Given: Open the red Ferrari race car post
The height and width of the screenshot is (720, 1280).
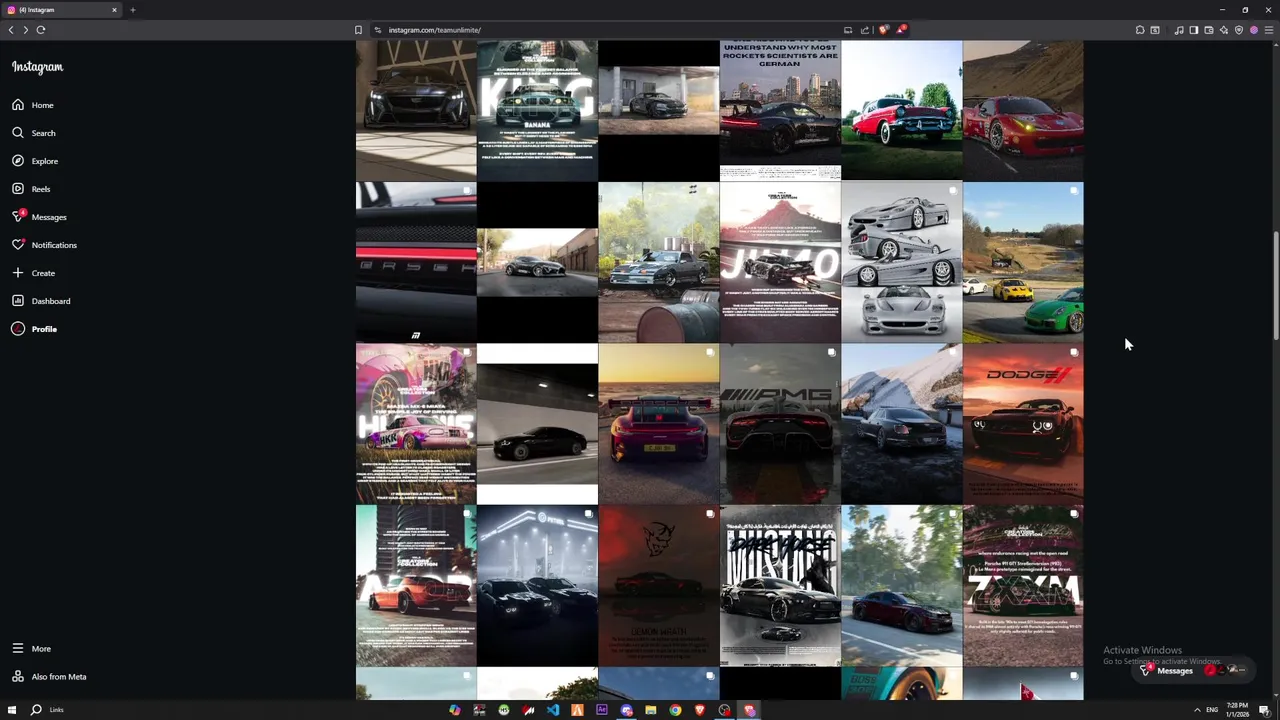Looking at the screenshot, I should [1023, 110].
